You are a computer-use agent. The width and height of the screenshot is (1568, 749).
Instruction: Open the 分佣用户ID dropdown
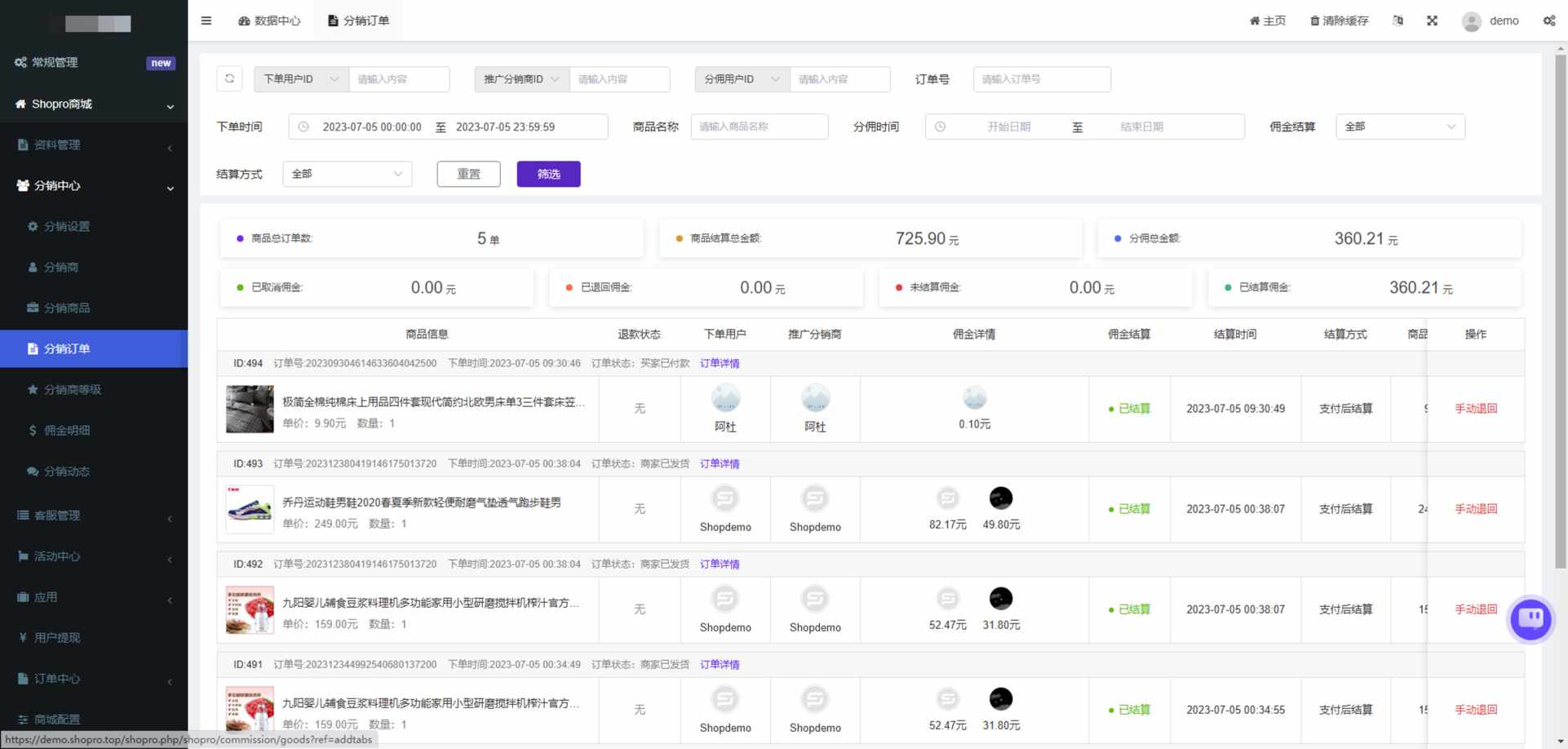tap(742, 79)
